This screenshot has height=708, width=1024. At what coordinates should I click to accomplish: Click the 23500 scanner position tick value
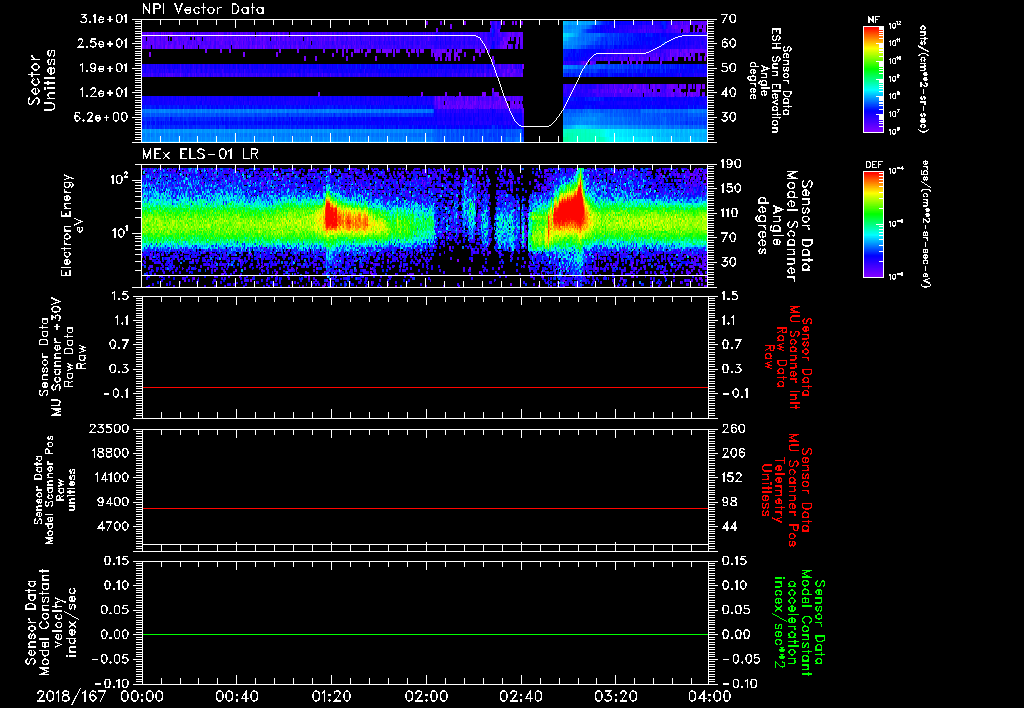[x=108, y=428]
